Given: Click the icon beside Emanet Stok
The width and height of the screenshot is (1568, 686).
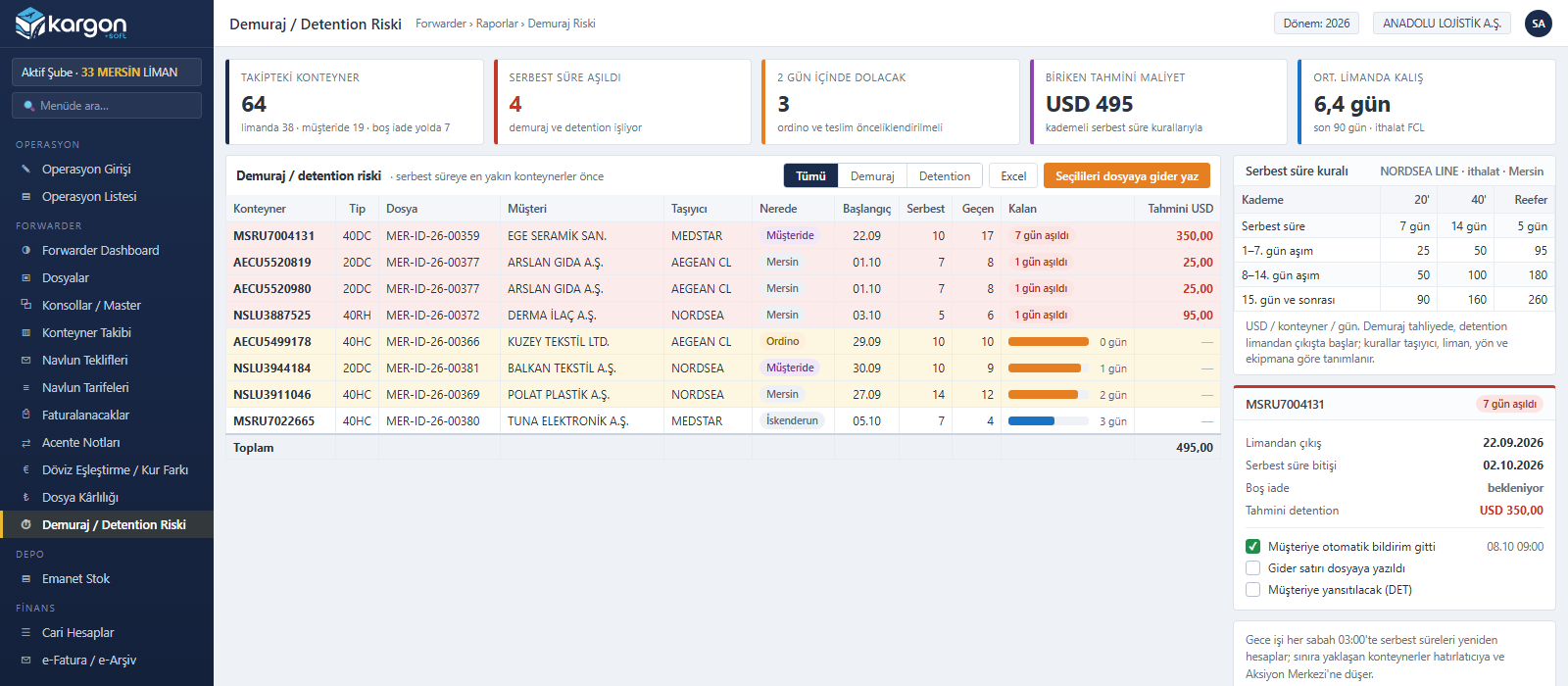Looking at the screenshot, I should pyautogui.click(x=26, y=579).
